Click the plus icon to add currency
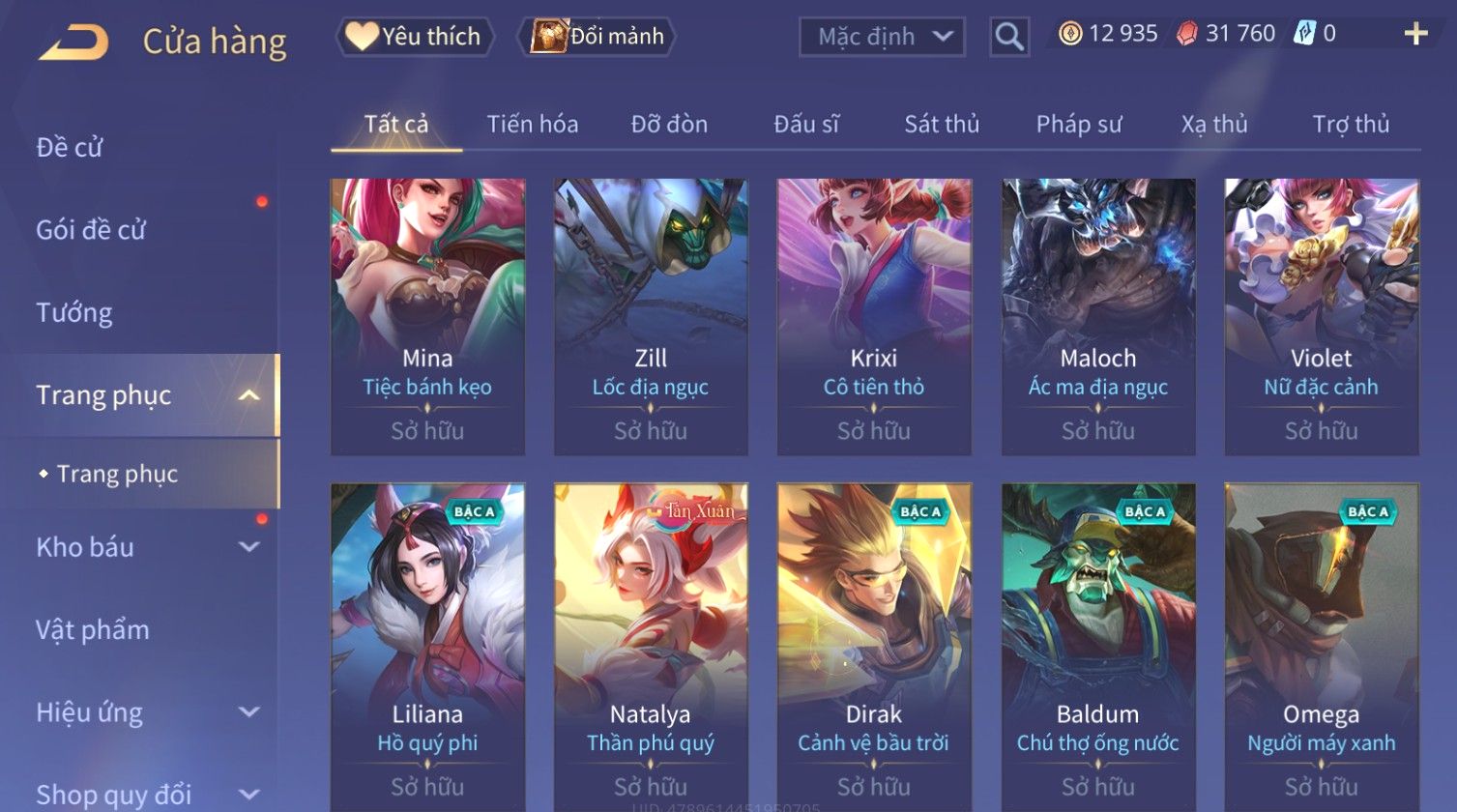The height and width of the screenshot is (812, 1457). click(x=1415, y=34)
